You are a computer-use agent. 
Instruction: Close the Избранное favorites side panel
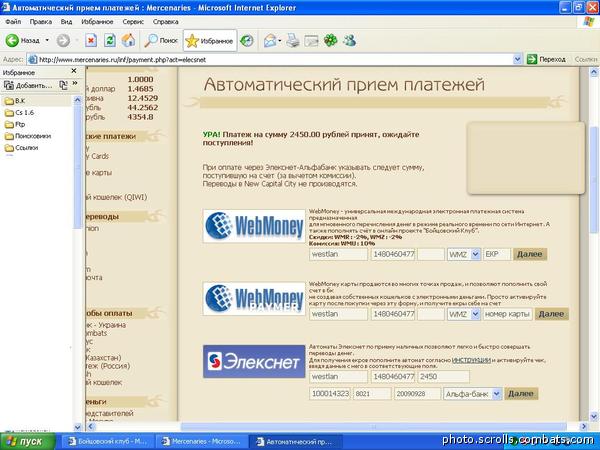74,71
